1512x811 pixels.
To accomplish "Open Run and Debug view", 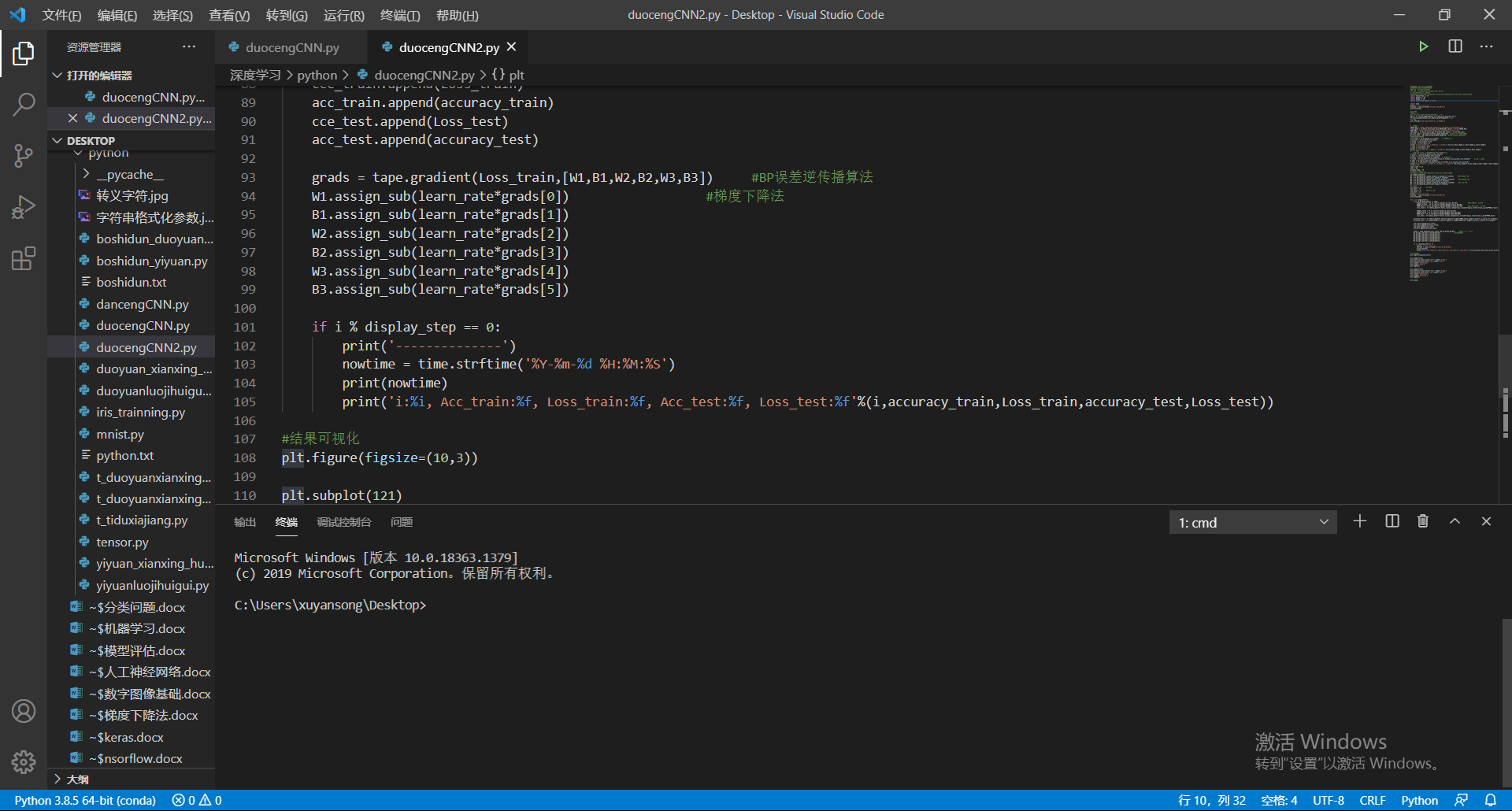I will click(24, 207).
